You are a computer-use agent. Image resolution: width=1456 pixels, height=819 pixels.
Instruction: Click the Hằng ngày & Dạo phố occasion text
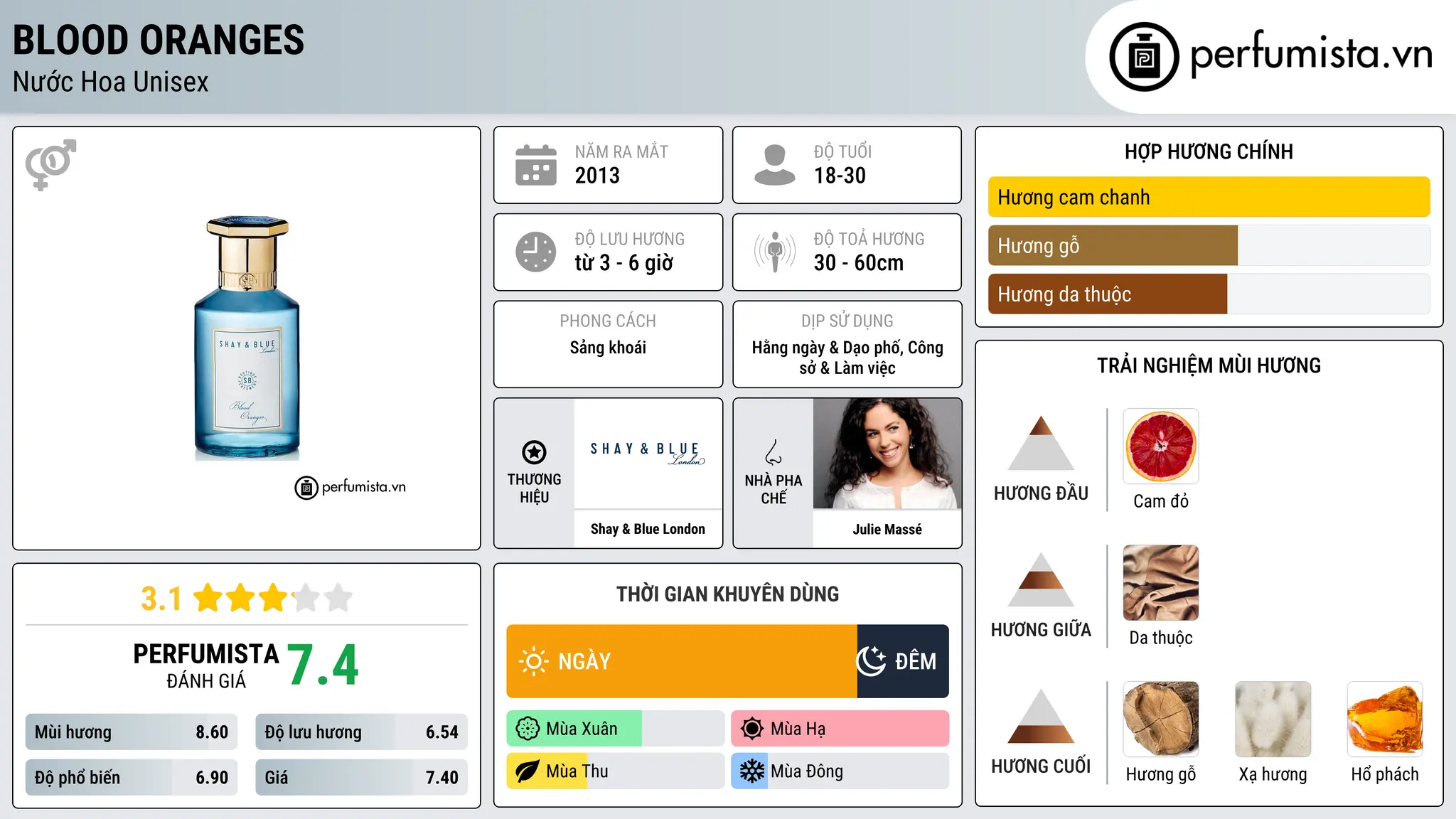[847, 358]
